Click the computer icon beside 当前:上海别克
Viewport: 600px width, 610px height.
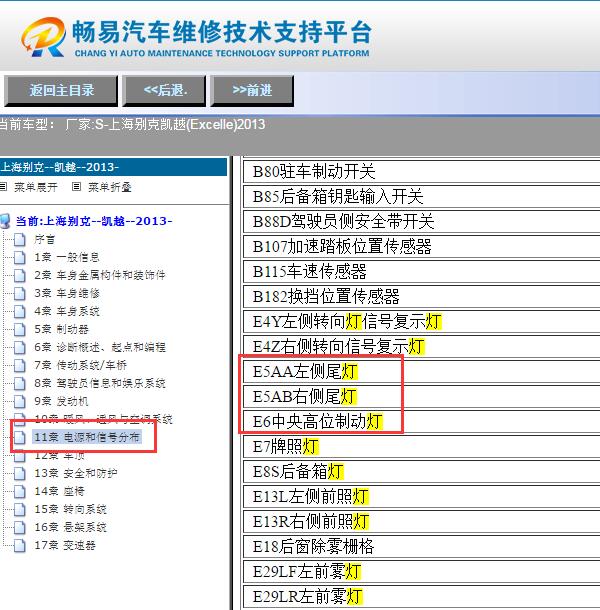point(5,221)
